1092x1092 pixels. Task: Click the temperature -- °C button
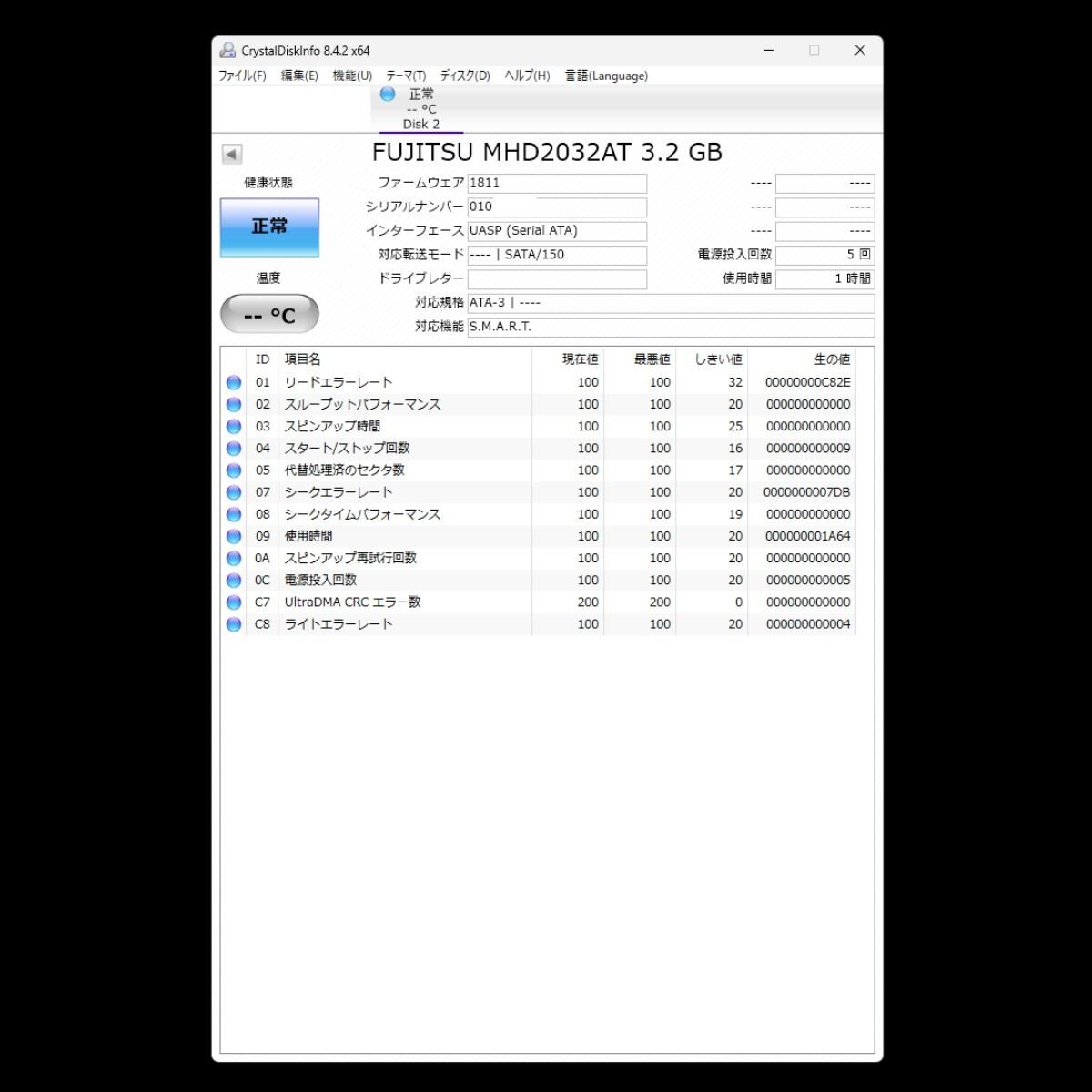[269, 315]
